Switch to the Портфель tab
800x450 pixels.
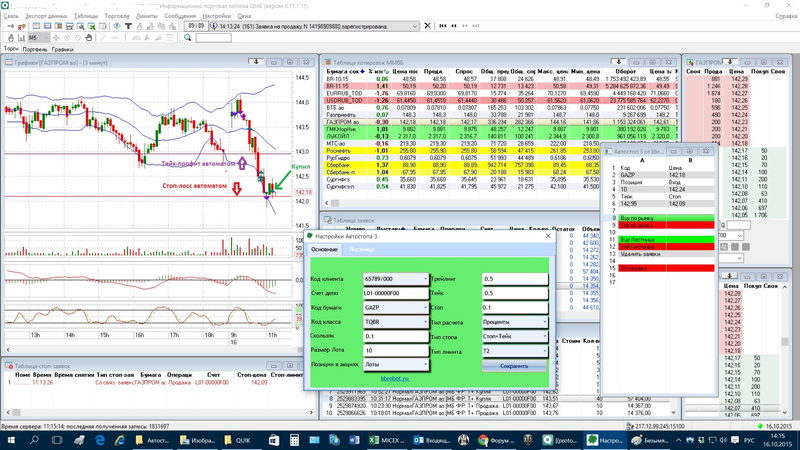coord(34,48)
